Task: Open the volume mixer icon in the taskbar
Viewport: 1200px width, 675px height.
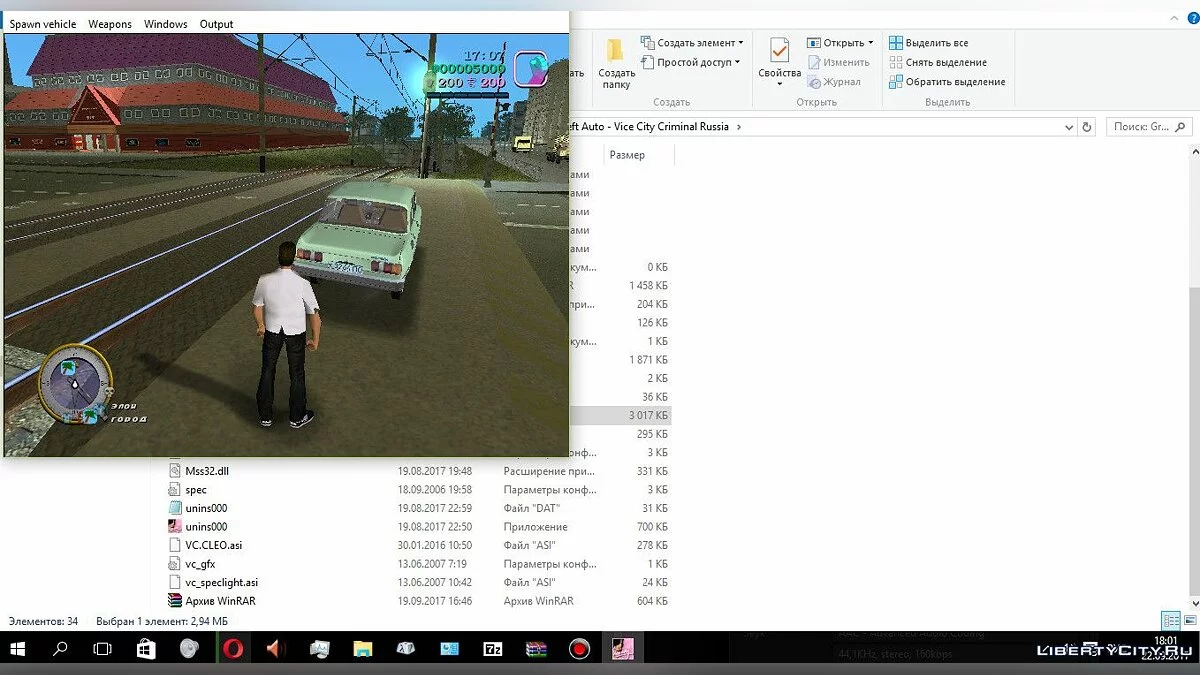Action: pyautogui.click(x=275, y=649)
